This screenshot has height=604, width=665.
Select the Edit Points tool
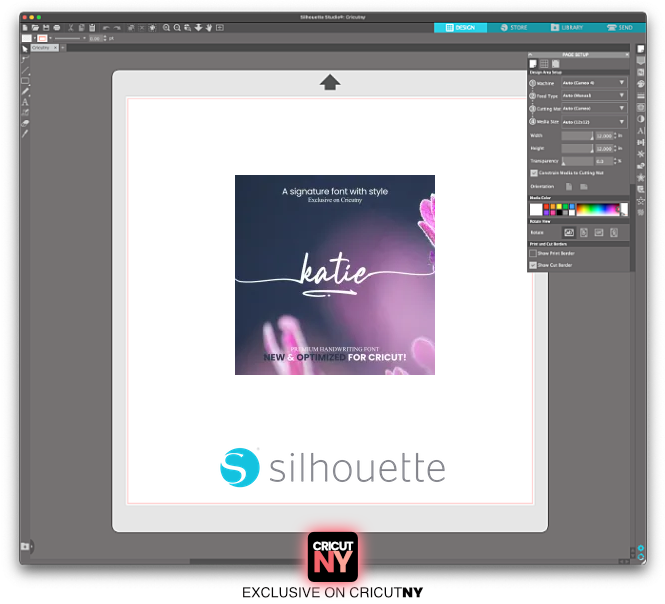pyautogui.click(x=25, y=59)
